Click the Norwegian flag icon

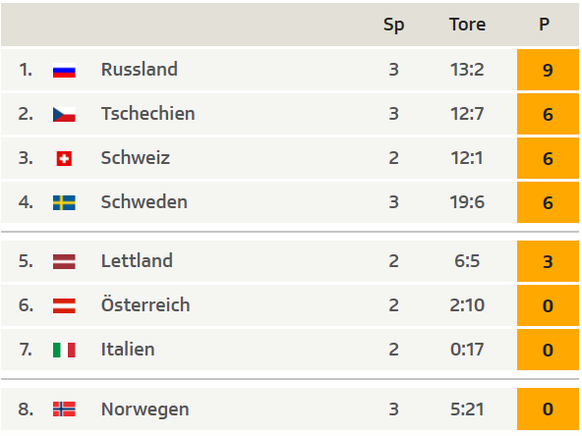[x=64, y=409]
